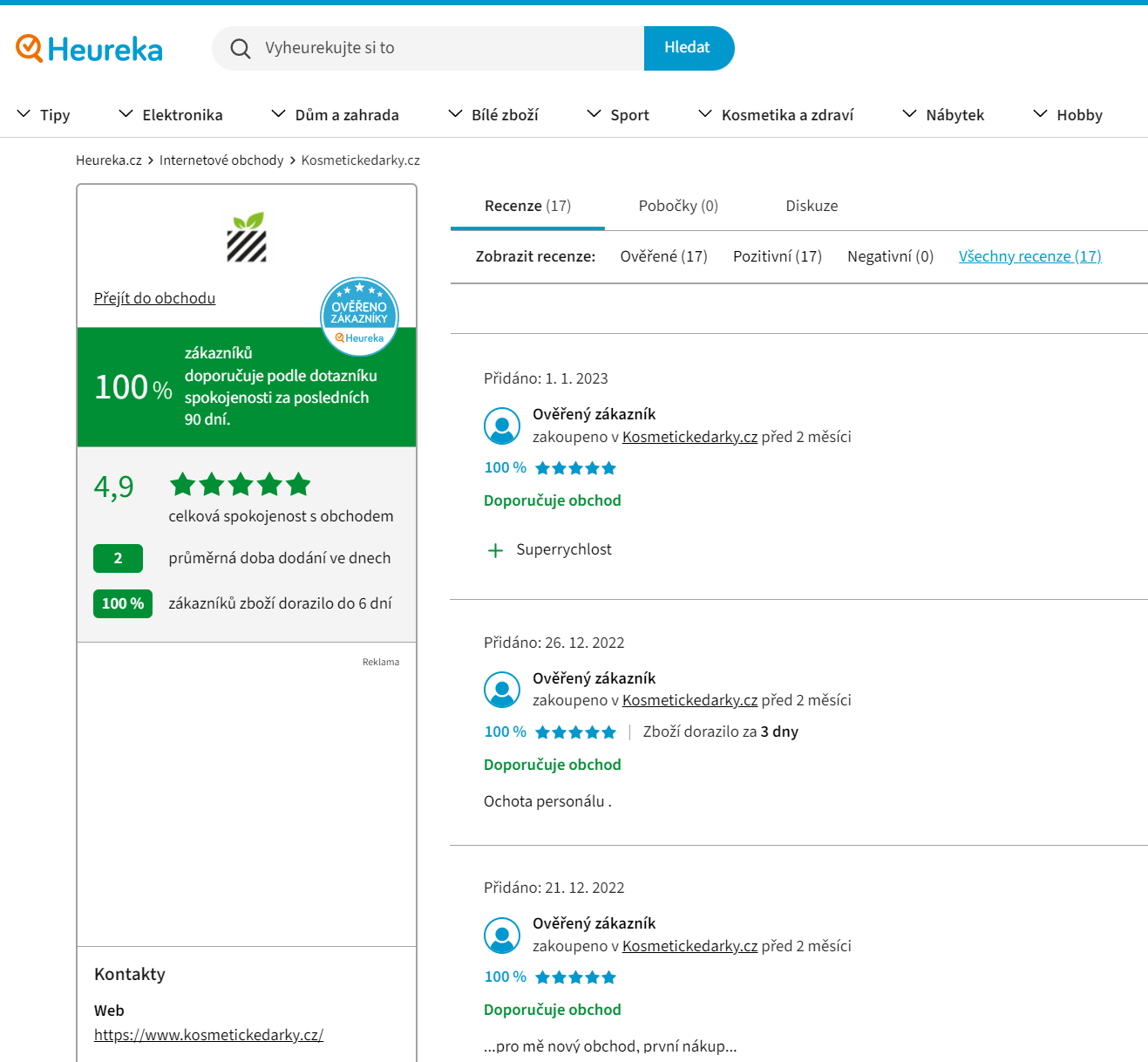
Task: Click the Hledat button
Action: tap(689, 48)
